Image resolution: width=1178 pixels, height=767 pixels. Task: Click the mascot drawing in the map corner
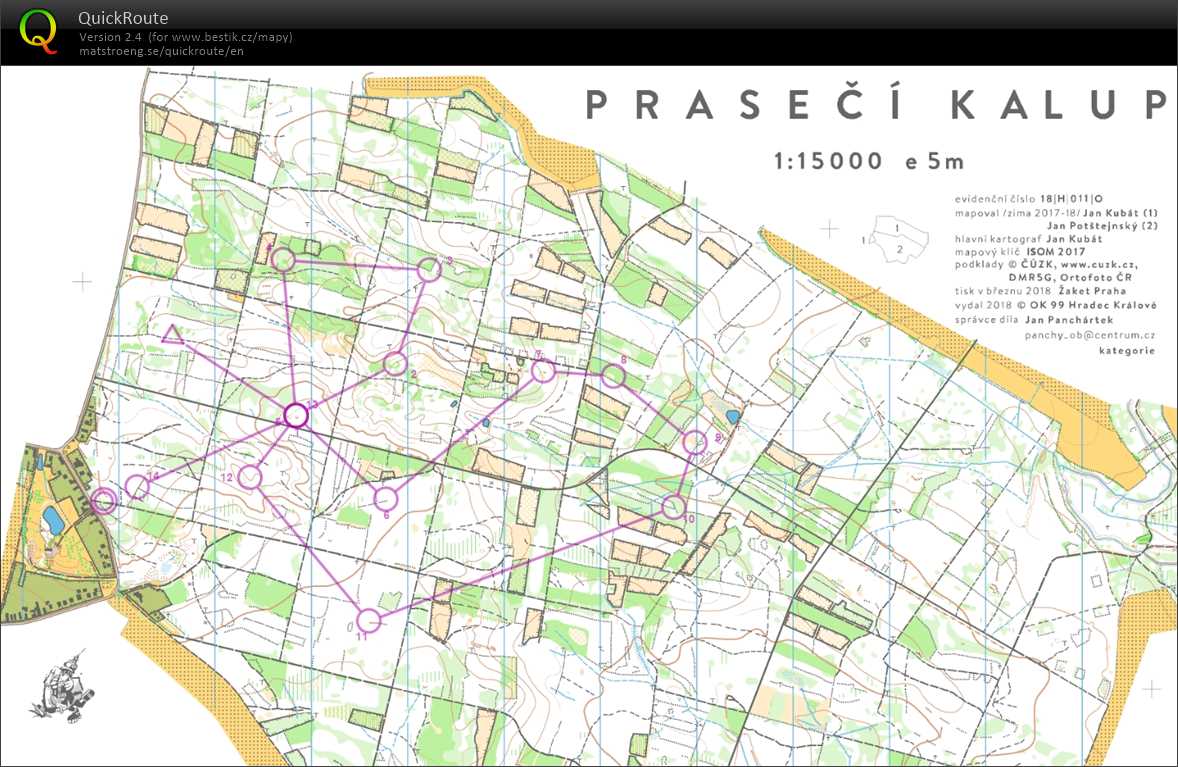[62, 685]
